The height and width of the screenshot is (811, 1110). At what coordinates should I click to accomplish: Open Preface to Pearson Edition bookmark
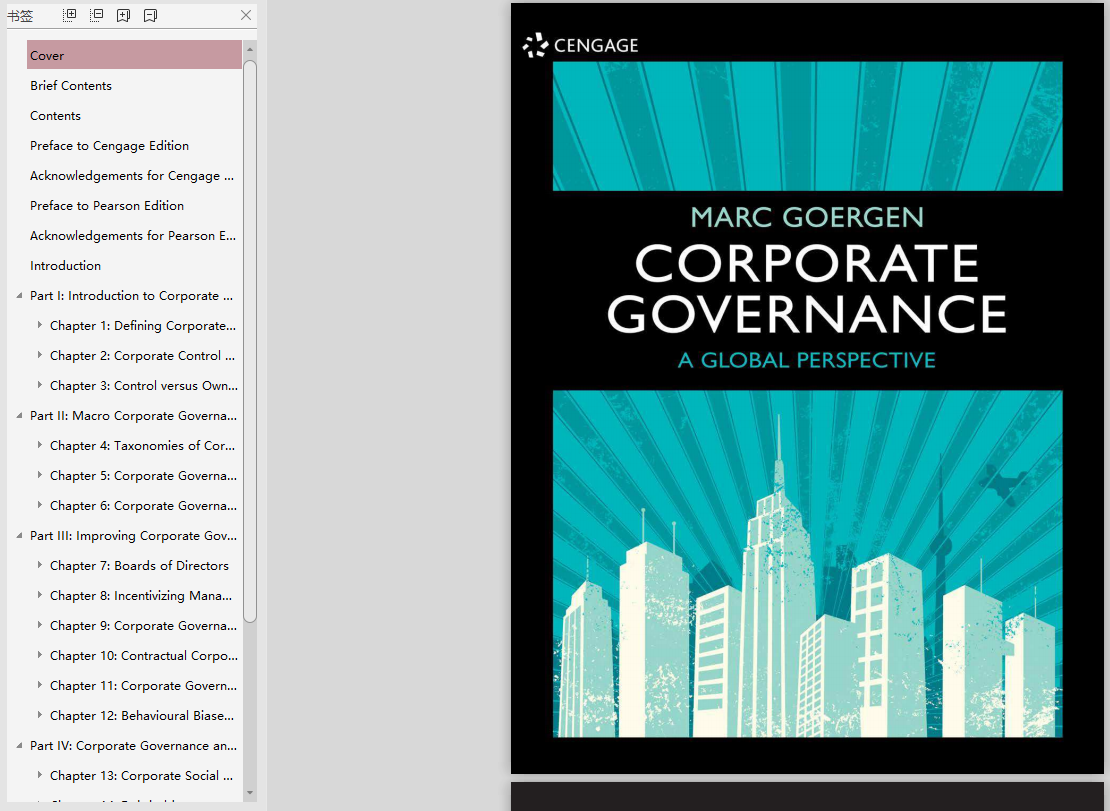pyautogui.click(x=107, y=205)
